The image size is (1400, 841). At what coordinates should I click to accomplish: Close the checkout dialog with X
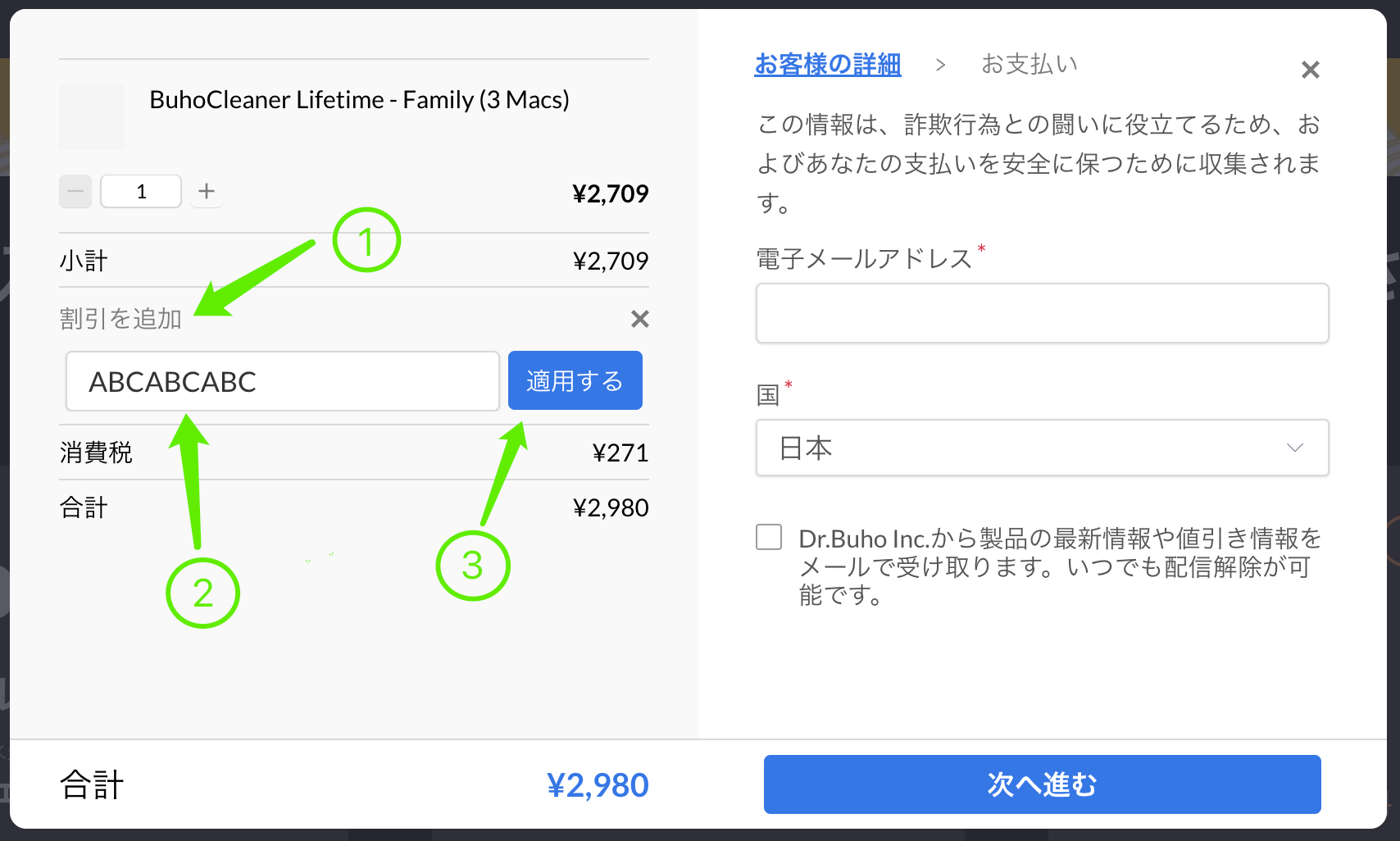(x=1311, y=70)
